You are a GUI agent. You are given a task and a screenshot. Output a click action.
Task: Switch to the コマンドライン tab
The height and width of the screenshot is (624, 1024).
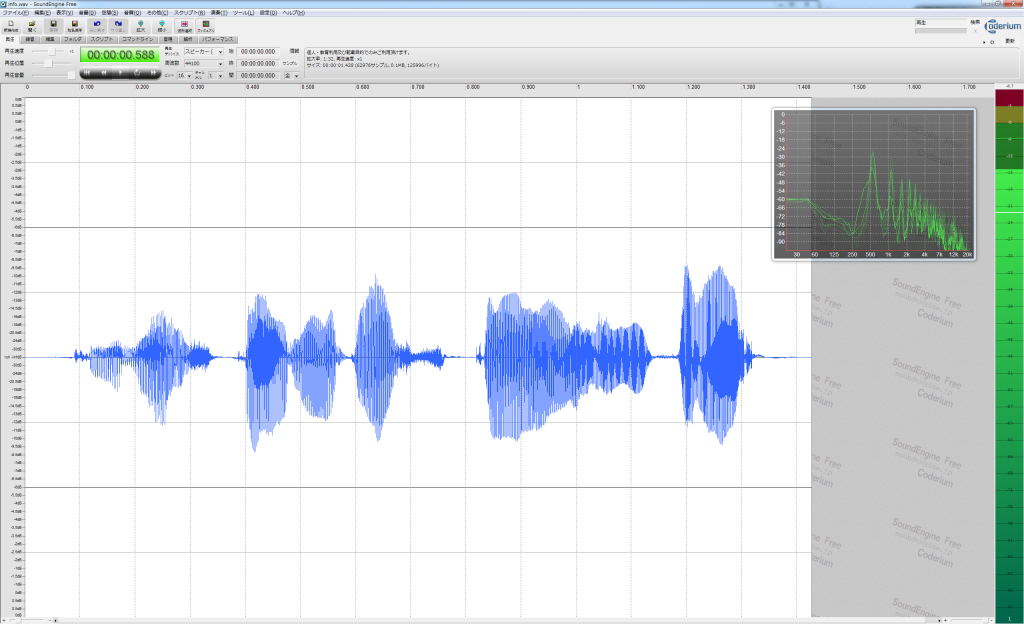[x=138, y=39]
